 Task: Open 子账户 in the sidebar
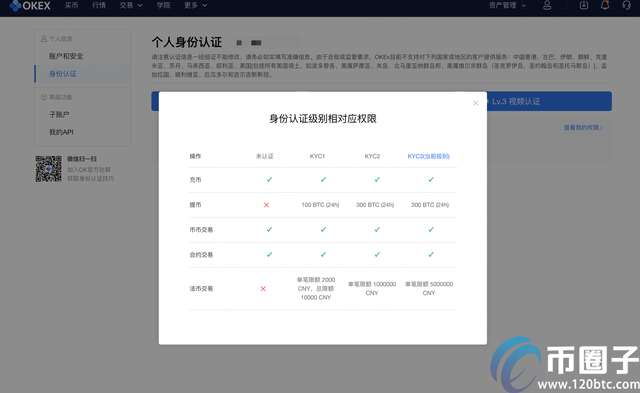coord(59,115)
